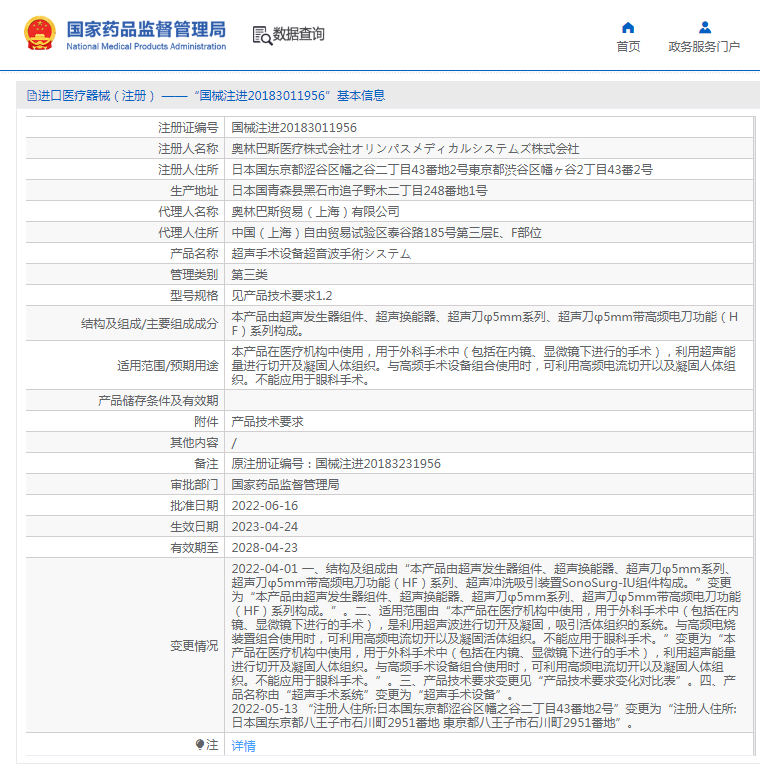
Task: Select agent address 泰谷路185号 value
Action: point(386,233)
